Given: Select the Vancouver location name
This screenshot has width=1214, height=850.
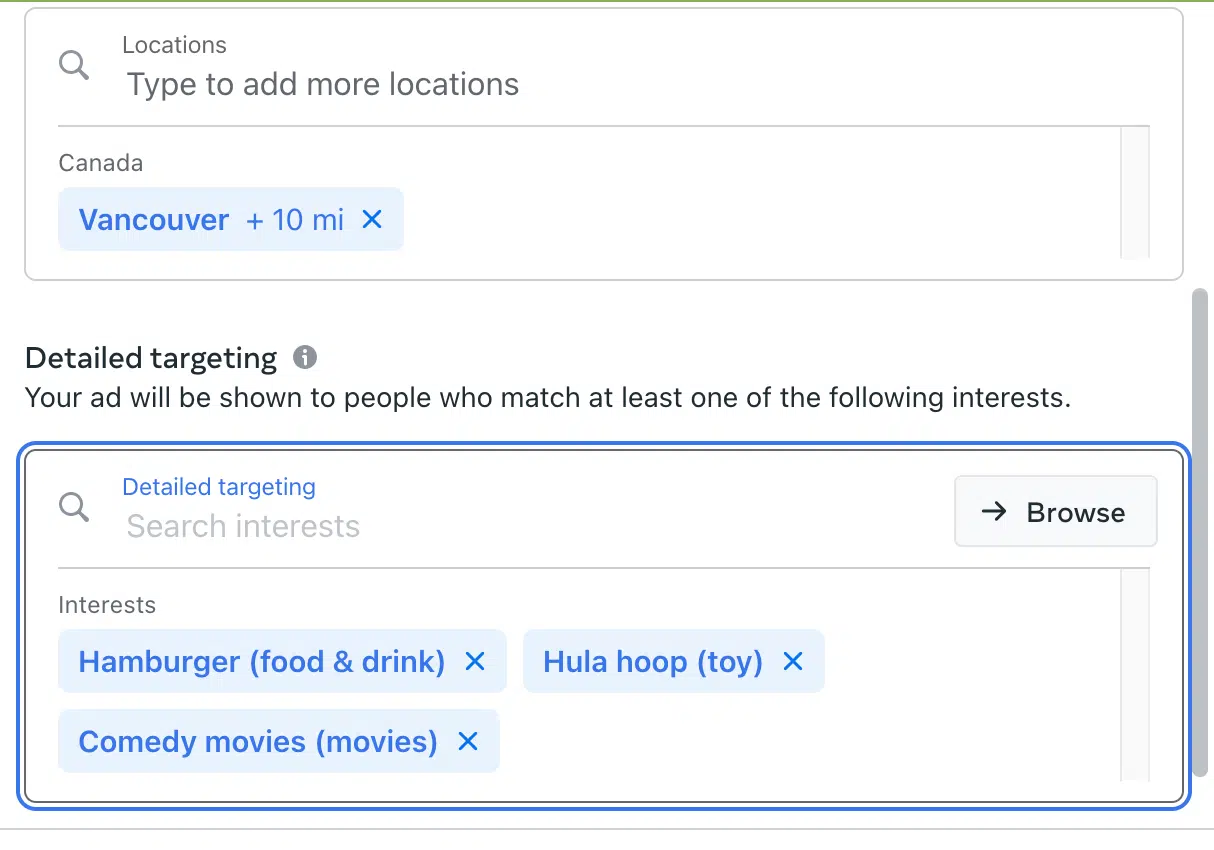Looking at the screenshot, I should (x=153, y=219).
